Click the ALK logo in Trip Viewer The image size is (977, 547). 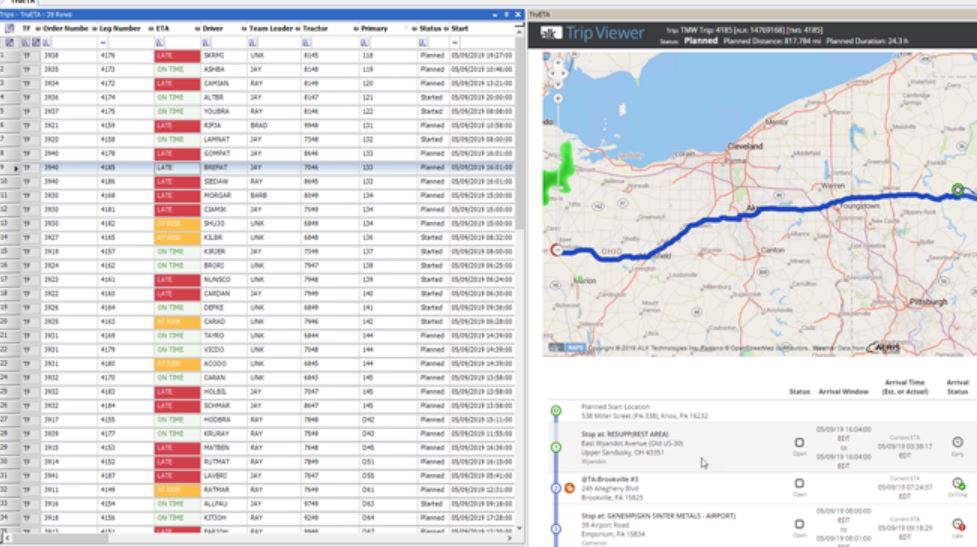[x=550, y=33]
